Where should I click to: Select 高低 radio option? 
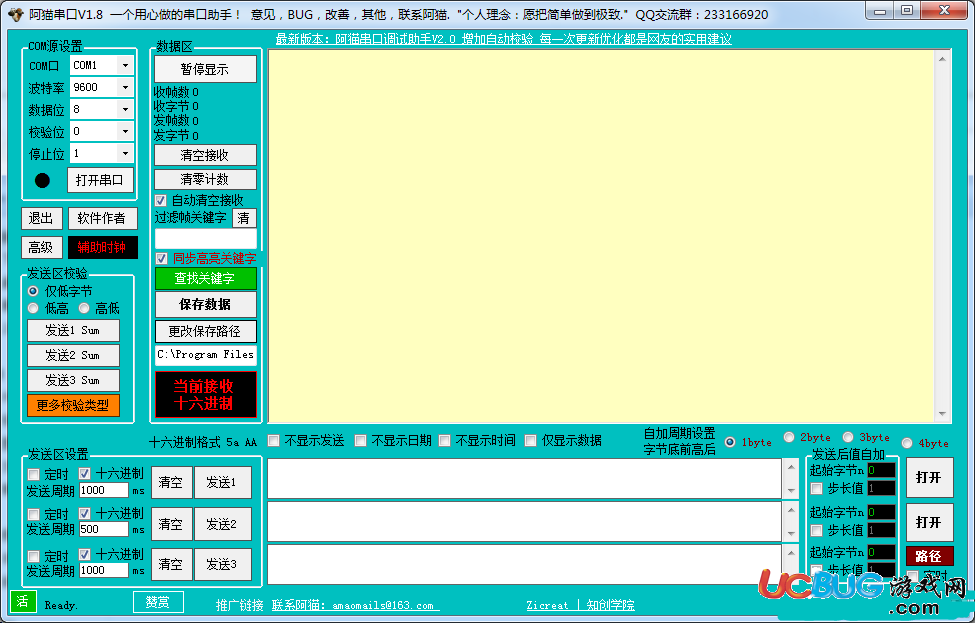click(x=84, y=308)
